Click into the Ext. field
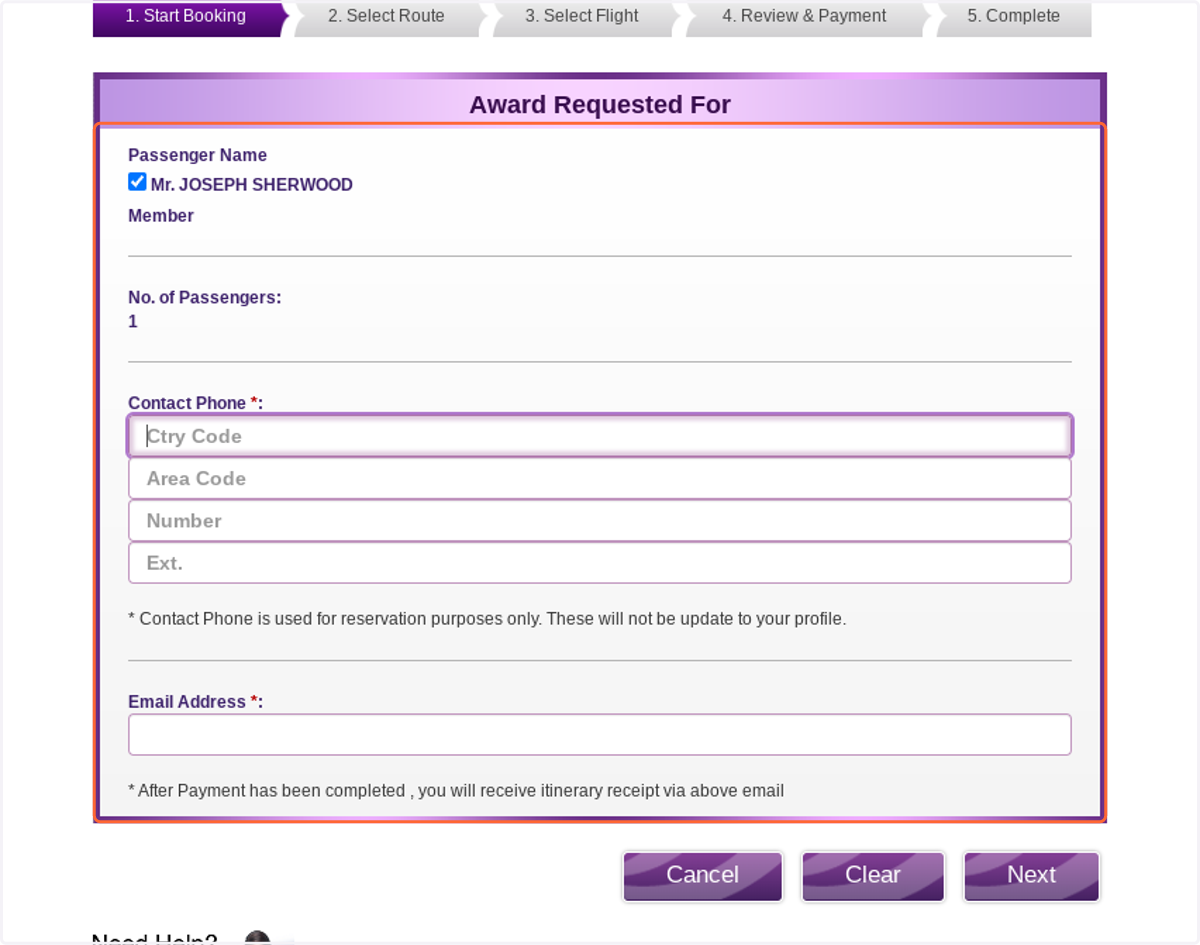This screenshot has height=945, width=1200. pos(600,562)
